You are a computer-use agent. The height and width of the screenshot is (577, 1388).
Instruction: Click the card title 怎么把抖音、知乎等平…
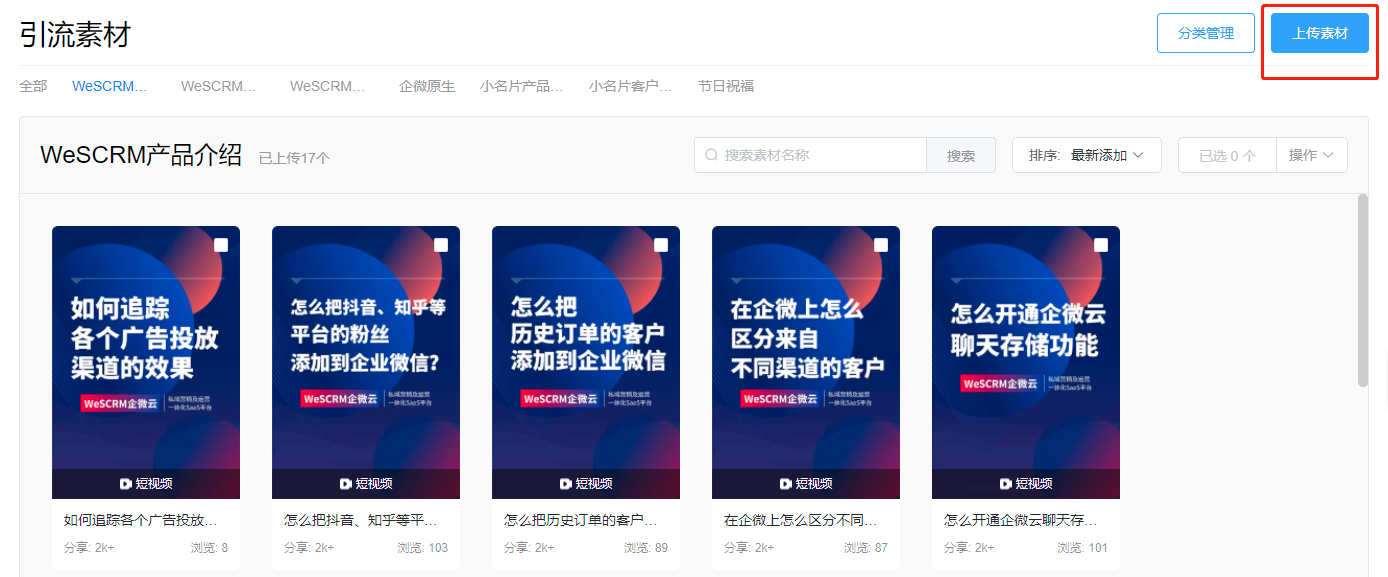(360, 520)
